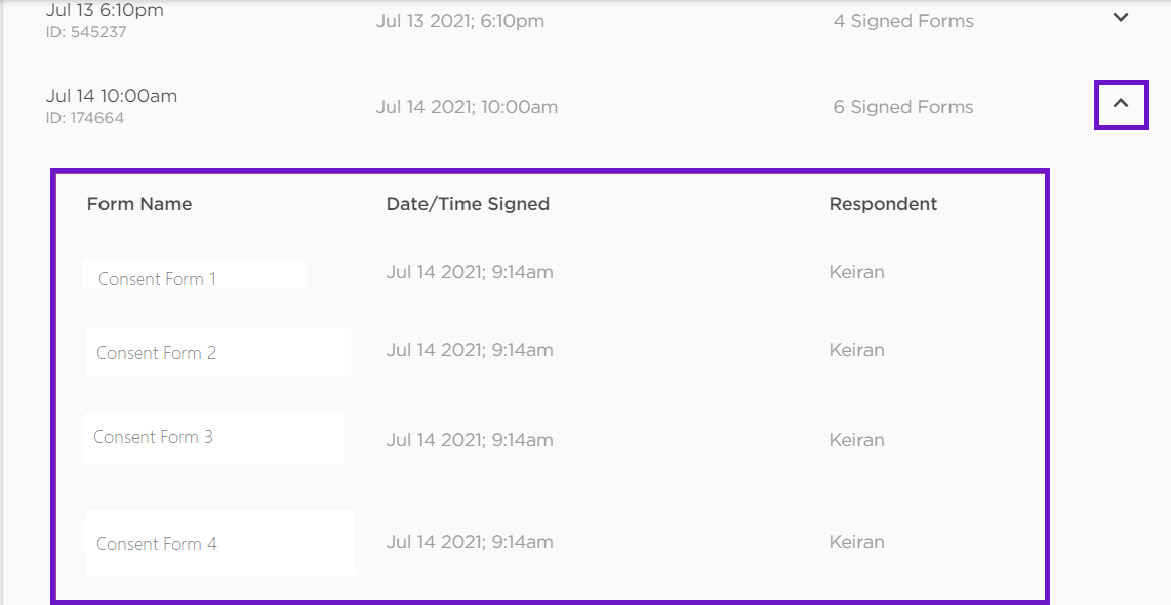This screenshot has width=1171, height=605.
Task: Open the Consent Form 1 link
Action: pos(157,279)
